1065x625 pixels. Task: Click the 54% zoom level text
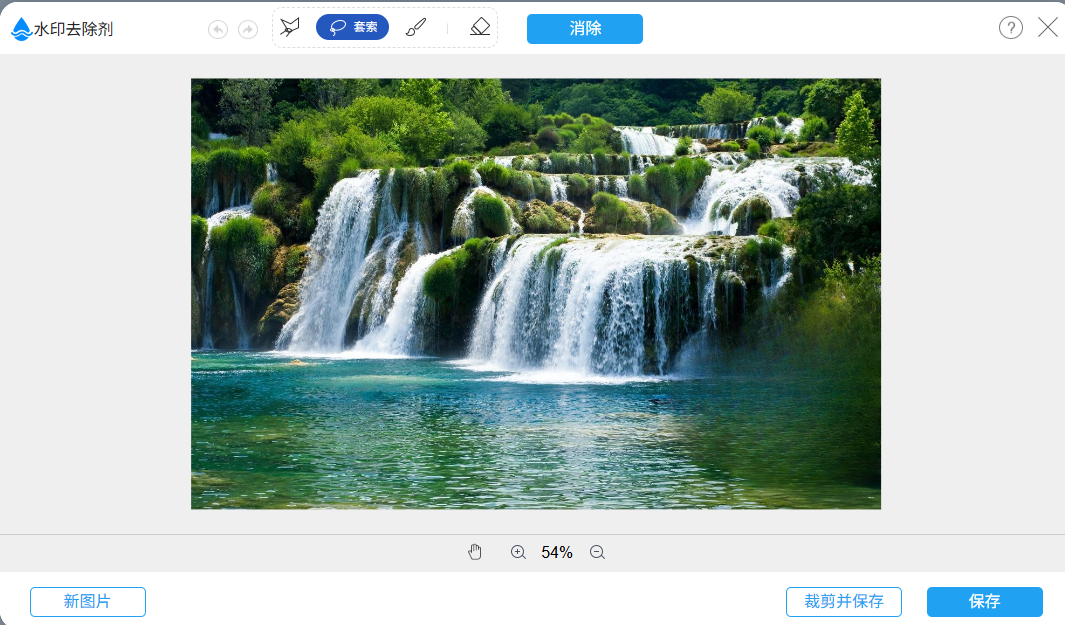(x=557, y=552)
